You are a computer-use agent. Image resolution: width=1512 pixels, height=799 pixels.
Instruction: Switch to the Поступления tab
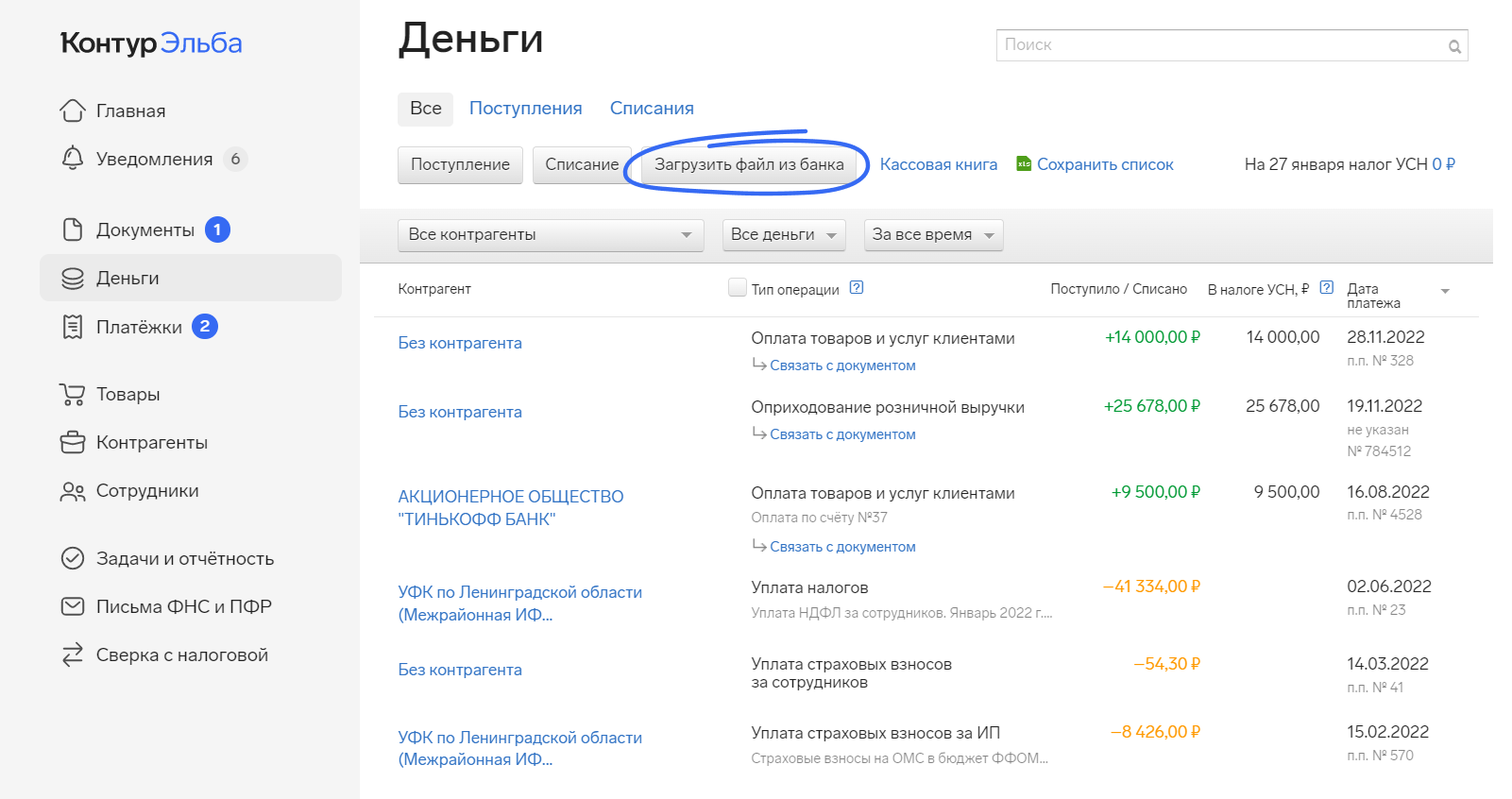click(525, 109)
